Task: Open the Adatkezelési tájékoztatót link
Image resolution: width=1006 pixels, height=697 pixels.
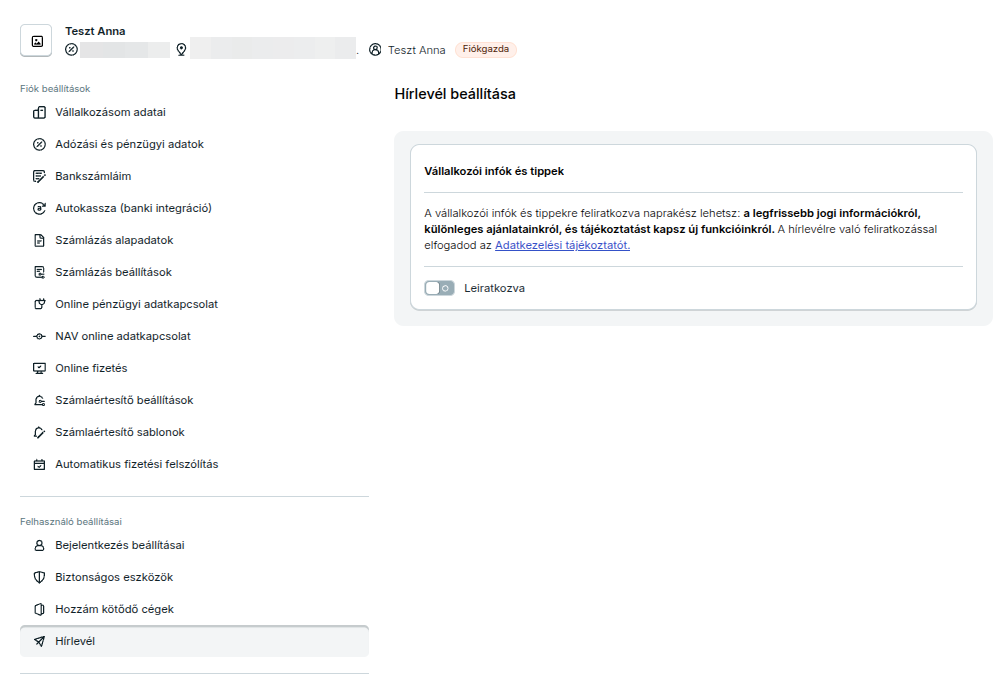Action: click(x=562, y=245)
